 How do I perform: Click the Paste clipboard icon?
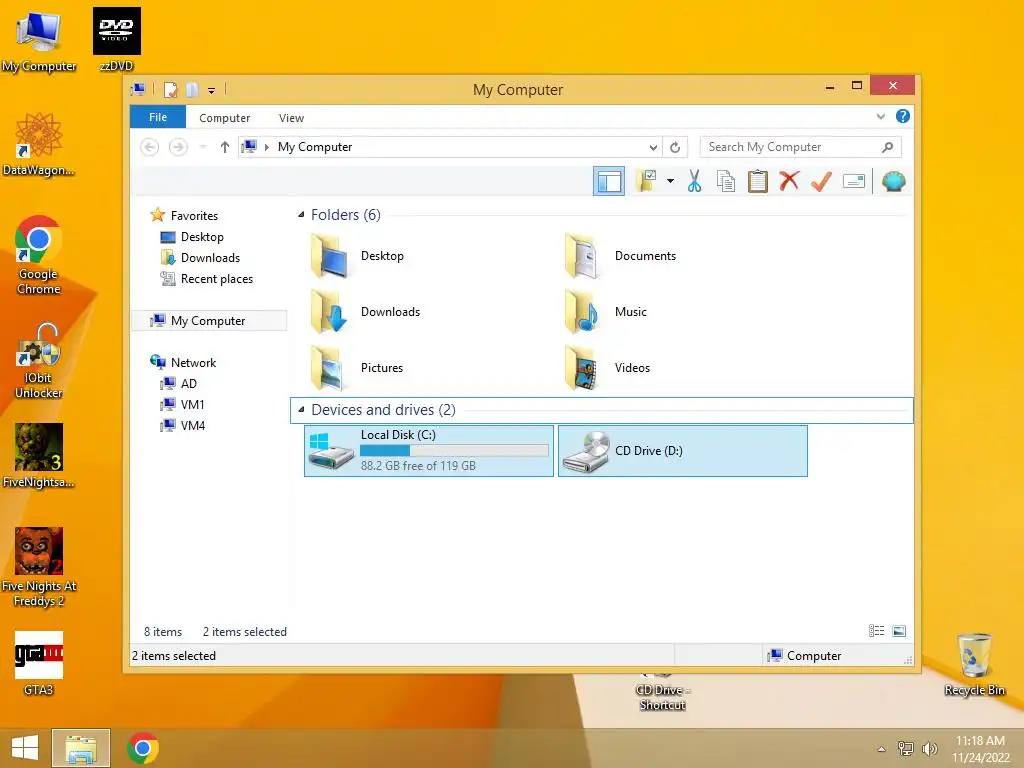point(758,181)
